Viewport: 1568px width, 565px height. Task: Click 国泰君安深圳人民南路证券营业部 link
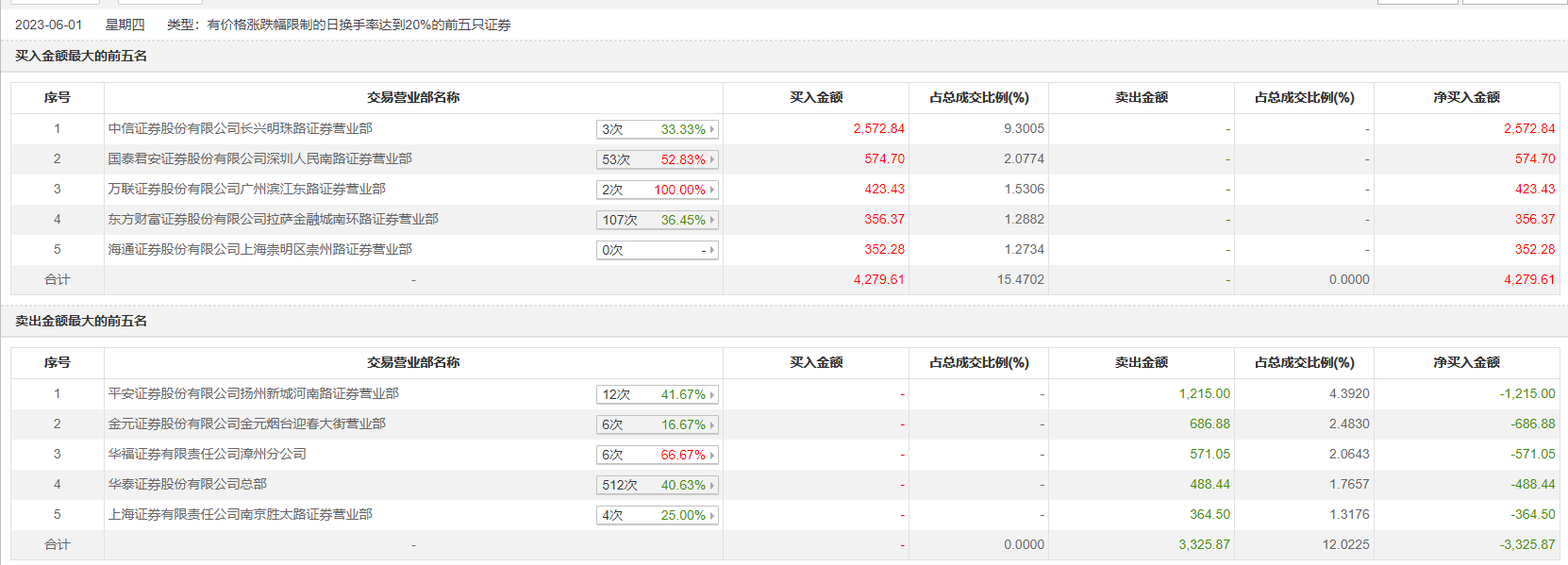pos(259,158)
